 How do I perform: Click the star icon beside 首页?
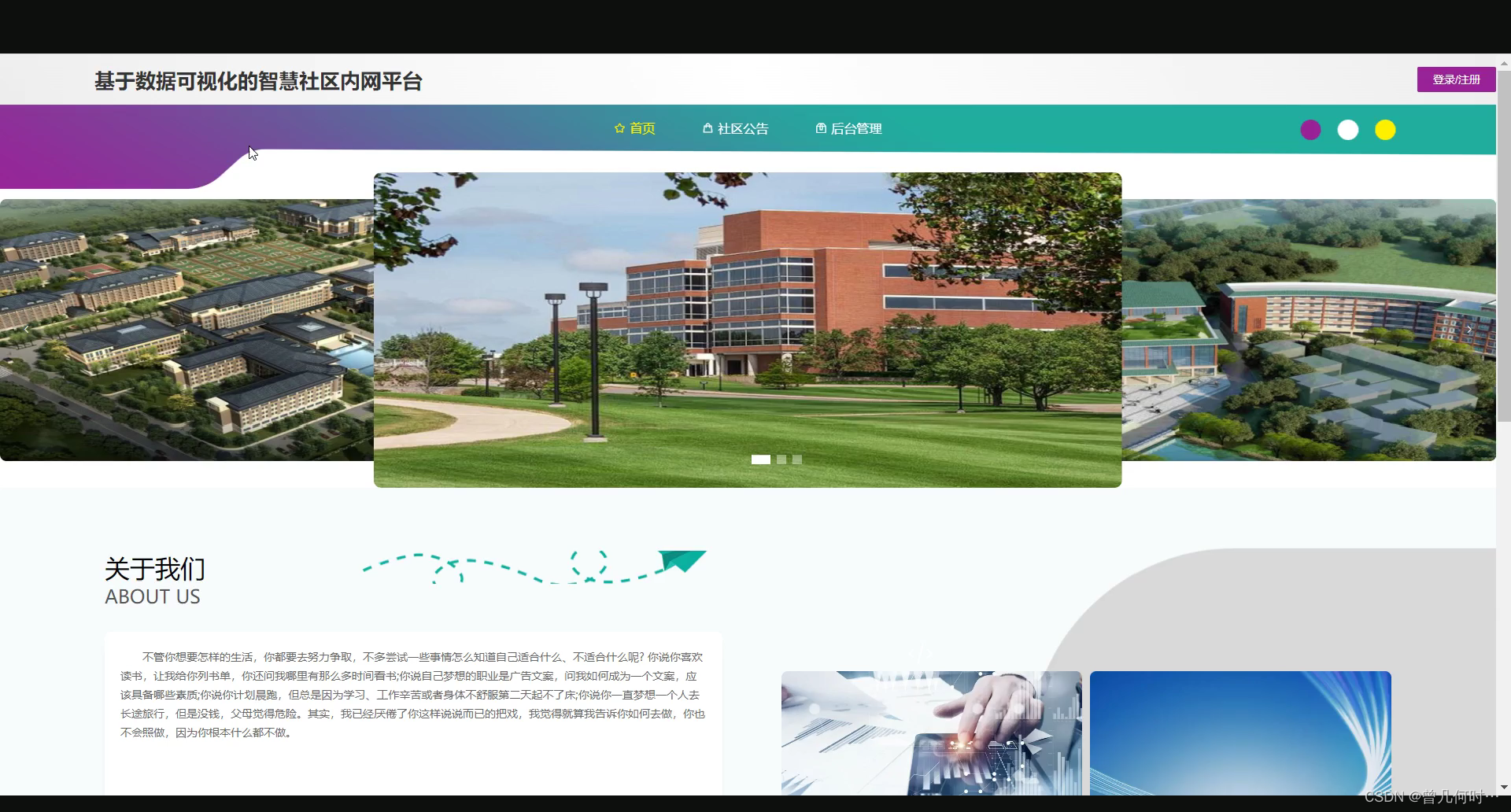click(619, 128)
